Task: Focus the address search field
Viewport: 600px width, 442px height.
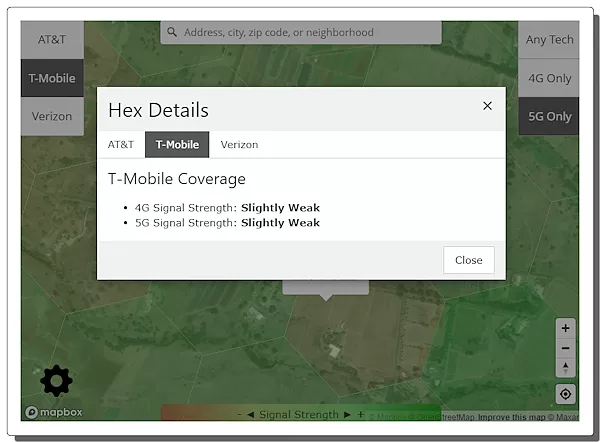Action: pos(301,33)
